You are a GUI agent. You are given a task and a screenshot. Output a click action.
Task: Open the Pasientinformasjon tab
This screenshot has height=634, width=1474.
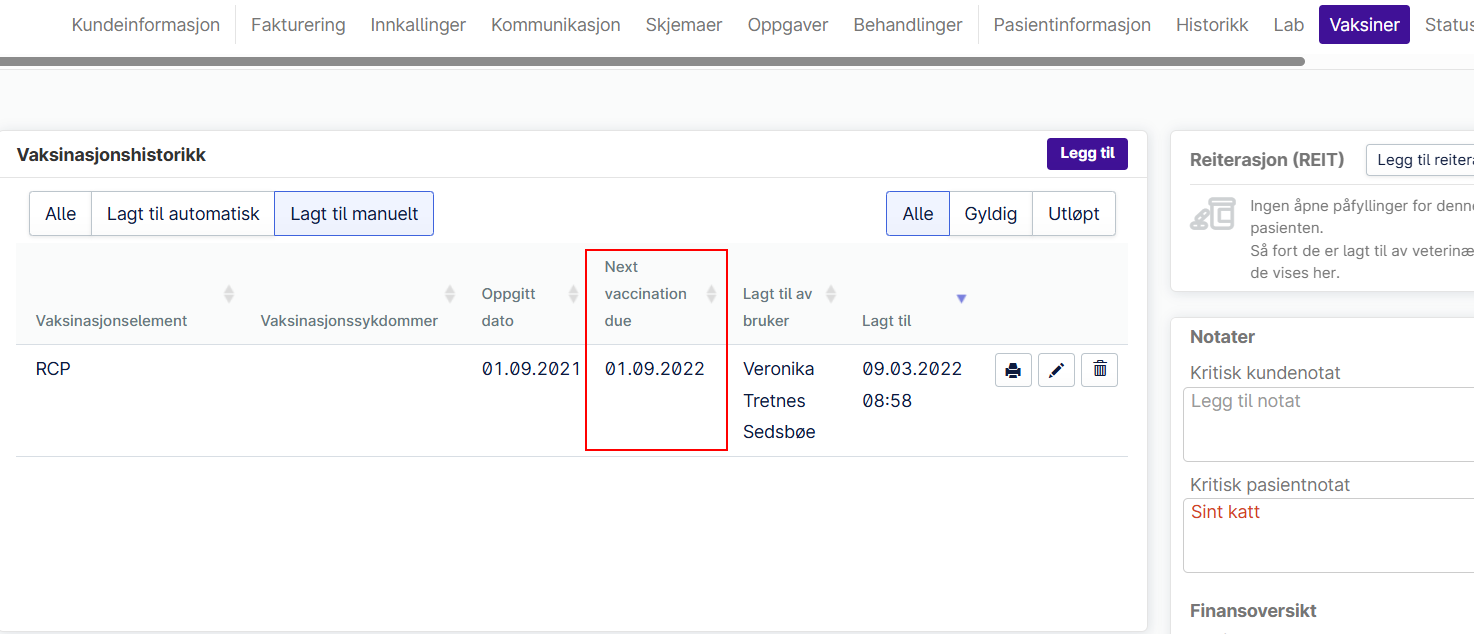tap(1072, 25)
